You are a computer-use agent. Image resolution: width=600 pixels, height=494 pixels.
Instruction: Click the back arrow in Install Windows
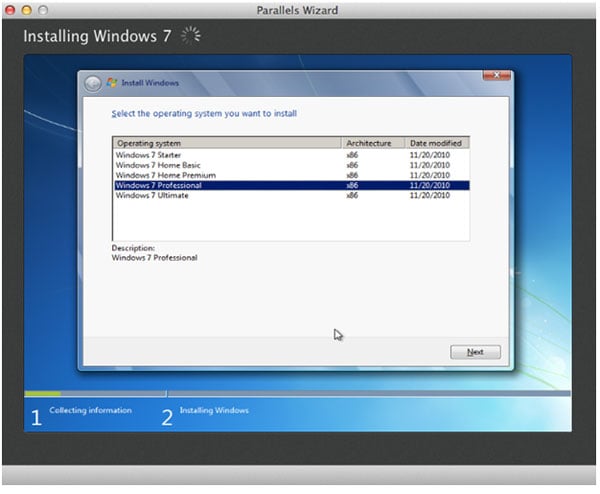(x=93, y=83)
